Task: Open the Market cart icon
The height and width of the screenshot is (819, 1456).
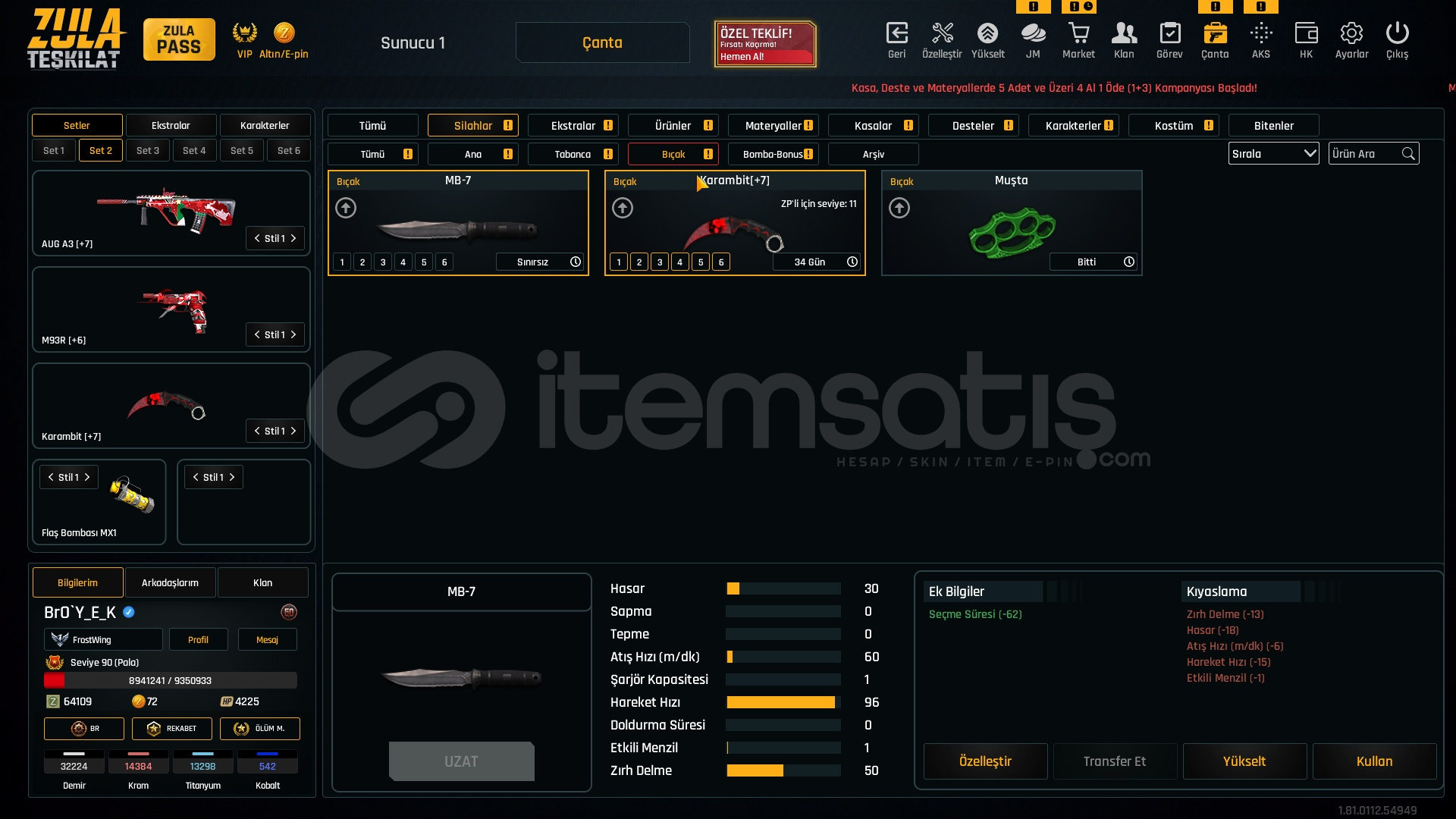Action: (x=1078, y=33)
